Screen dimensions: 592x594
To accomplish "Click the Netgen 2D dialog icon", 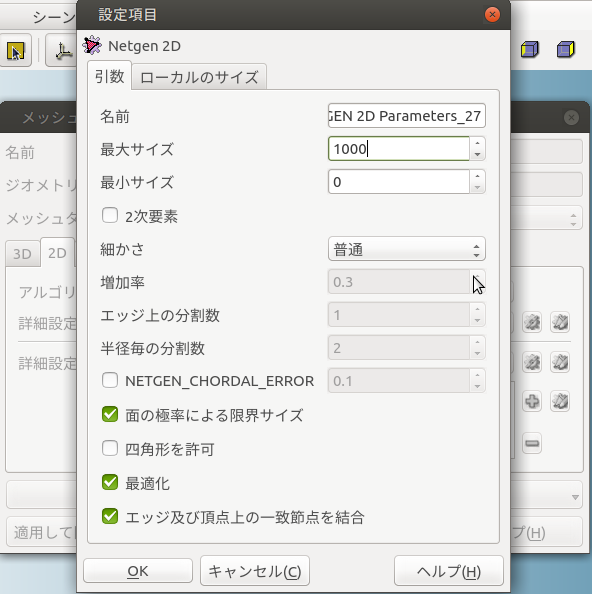I will click(x=92, y=45).
